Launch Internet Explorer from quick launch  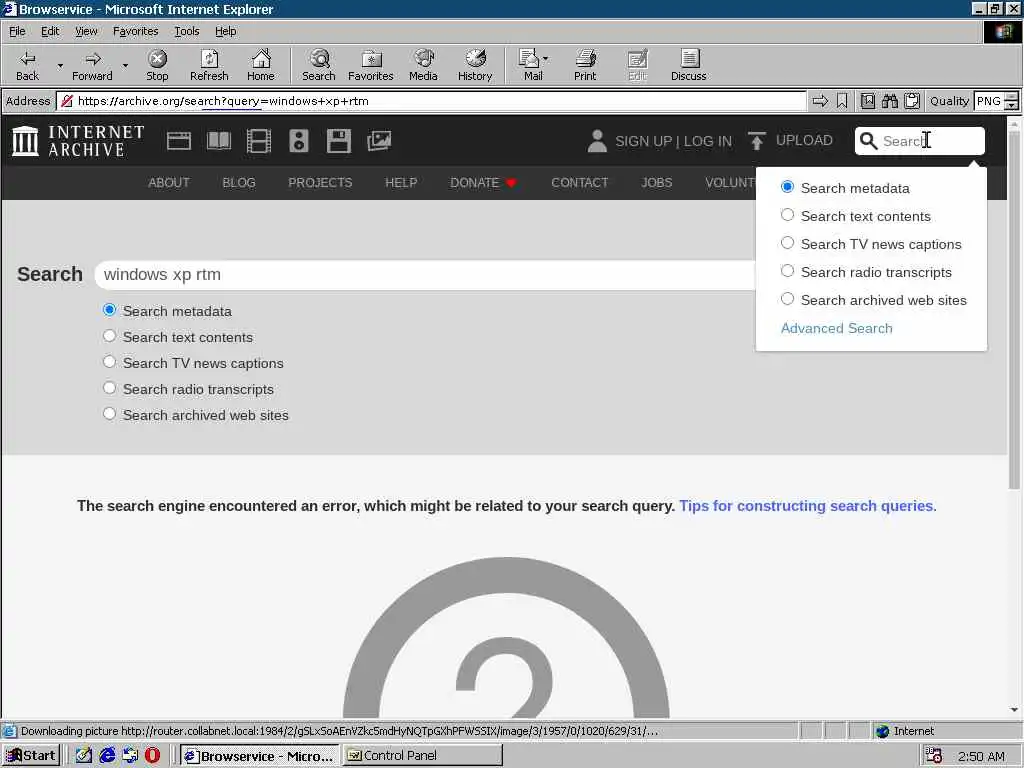pos(107,756)
